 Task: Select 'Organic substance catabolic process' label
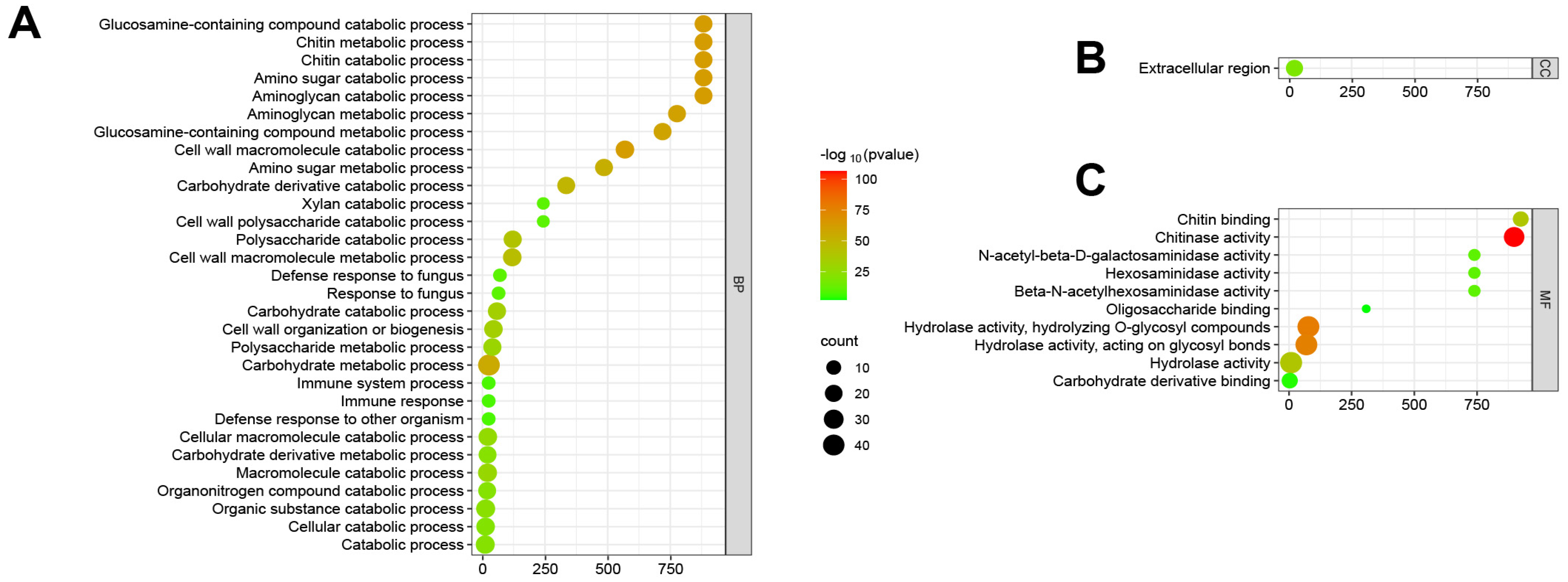338,509
